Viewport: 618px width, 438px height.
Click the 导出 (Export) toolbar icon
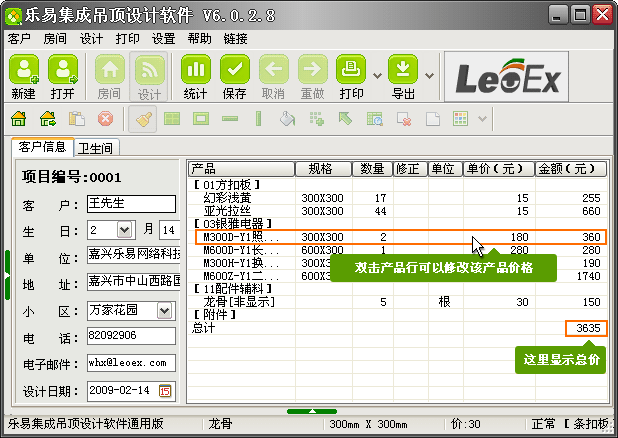pyautogui.click(x=403, y=77)
